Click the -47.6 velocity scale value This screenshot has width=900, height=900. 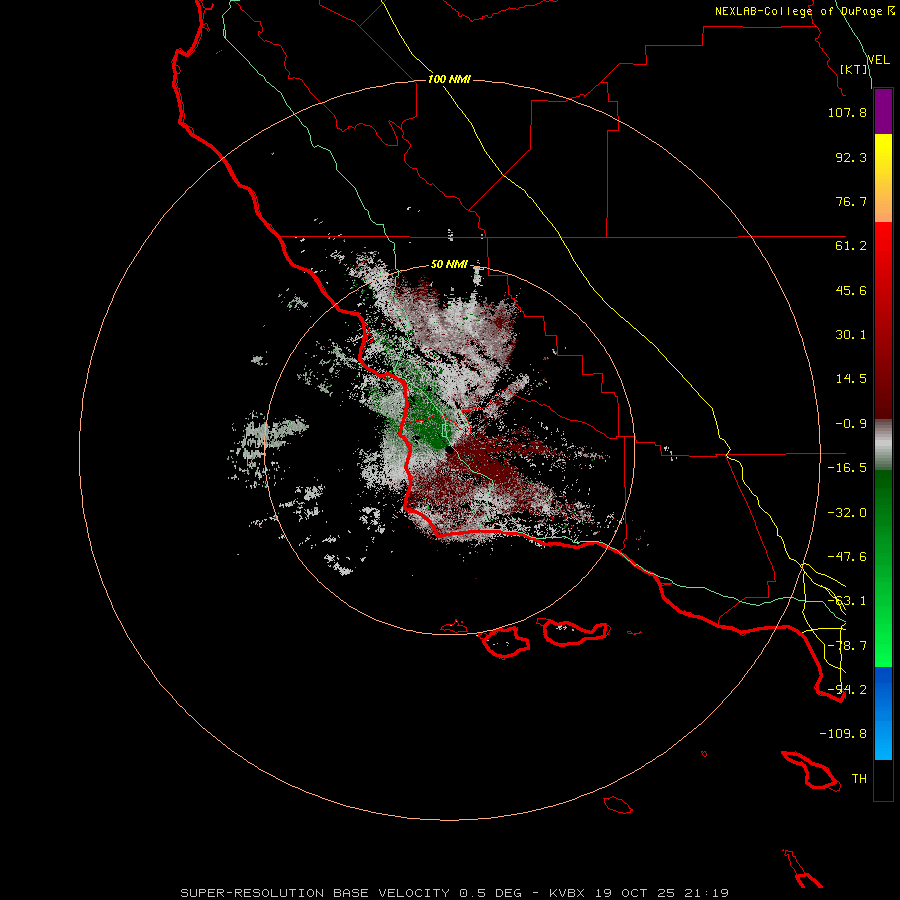point(847,557)
